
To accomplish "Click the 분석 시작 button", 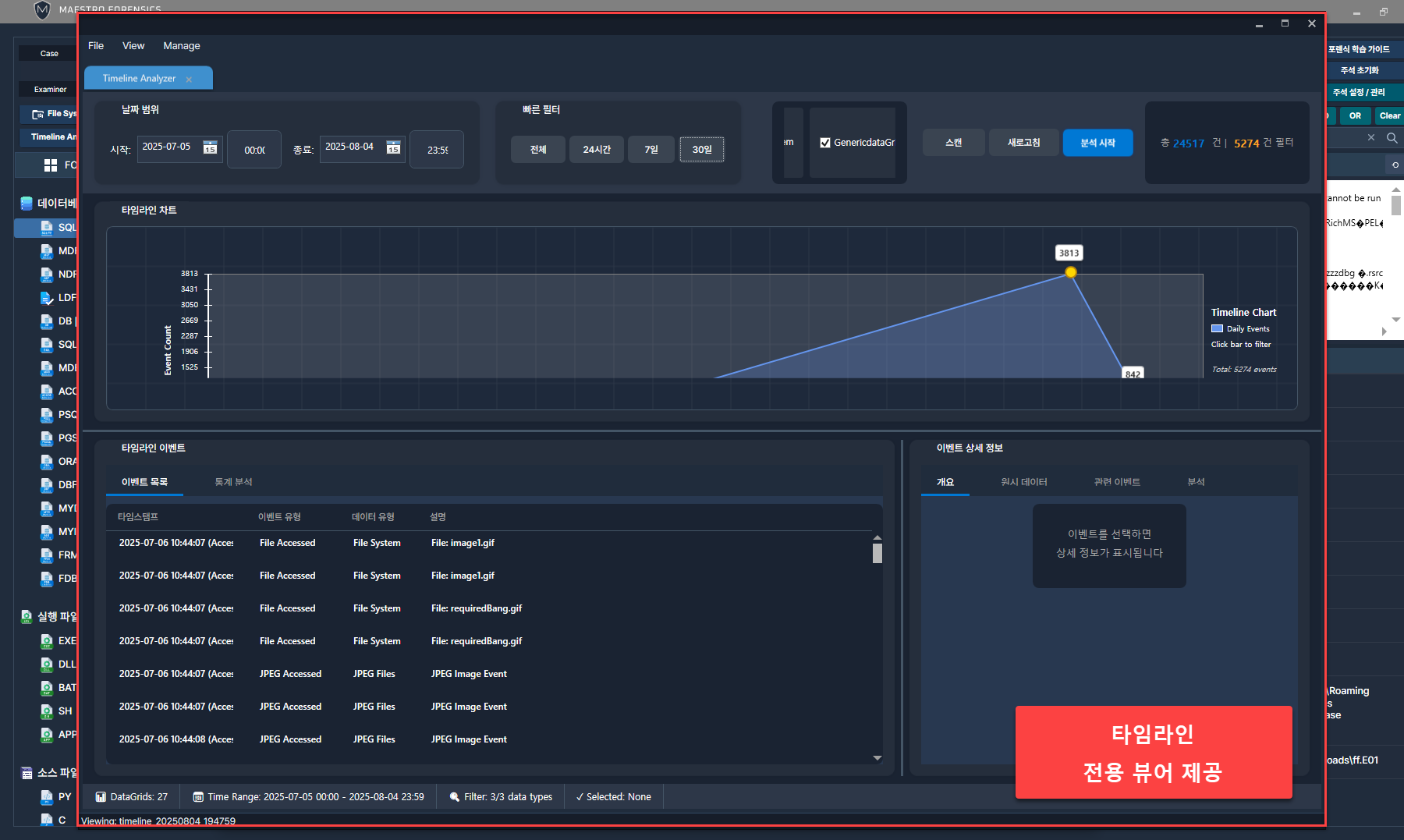I will tap(1097, 143).
